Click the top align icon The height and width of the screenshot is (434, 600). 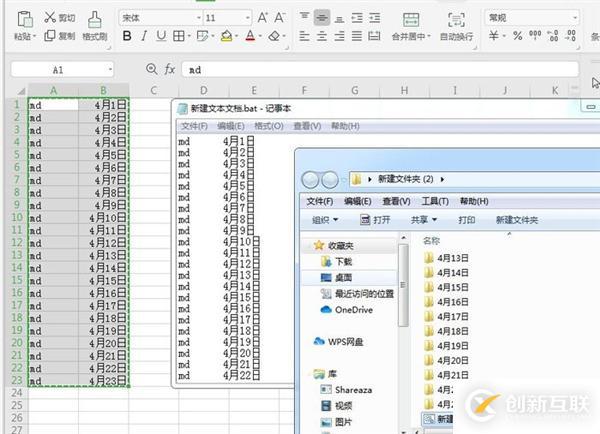pyautogui.click(x=305, y=17)
